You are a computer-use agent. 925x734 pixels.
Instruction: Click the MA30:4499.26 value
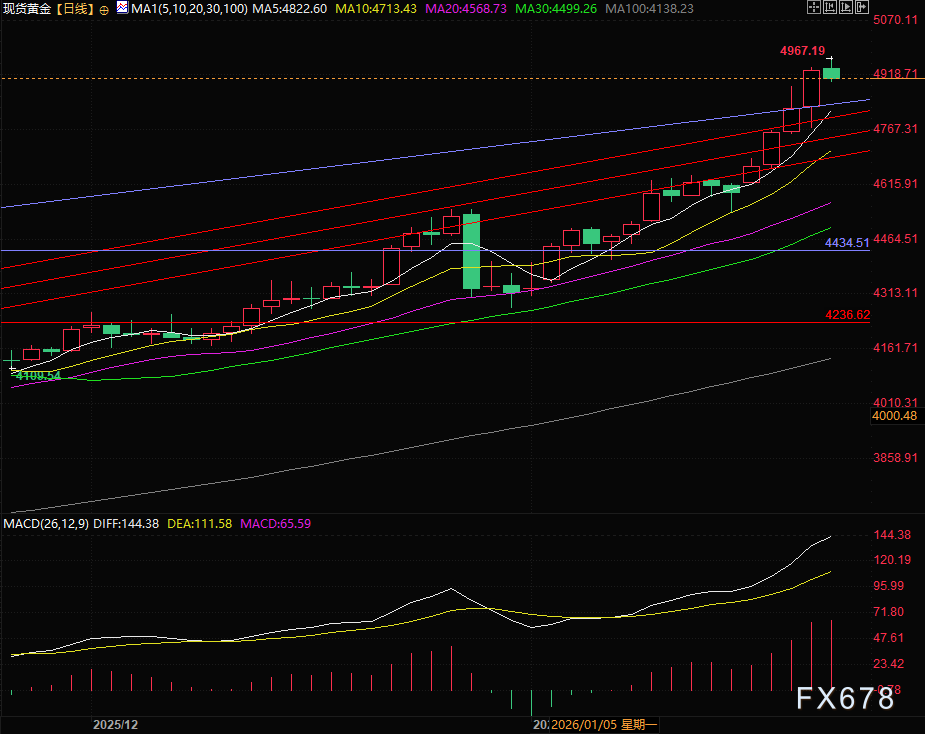point(556,9)
